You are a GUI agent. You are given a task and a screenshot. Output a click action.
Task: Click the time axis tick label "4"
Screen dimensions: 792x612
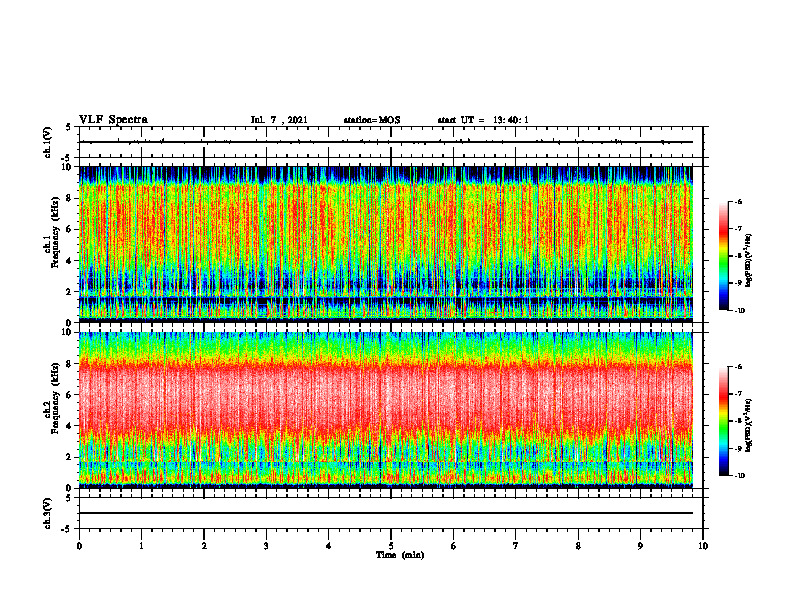(x=329, y=546)
